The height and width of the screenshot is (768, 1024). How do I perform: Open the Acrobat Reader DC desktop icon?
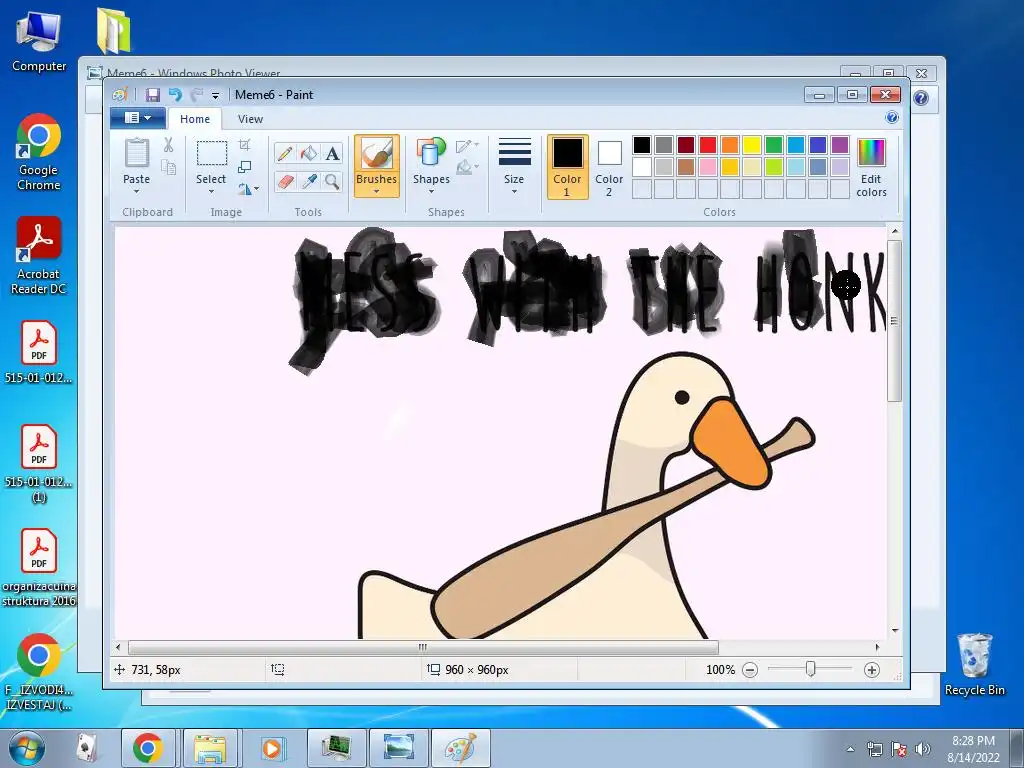(x=39, y=255)
